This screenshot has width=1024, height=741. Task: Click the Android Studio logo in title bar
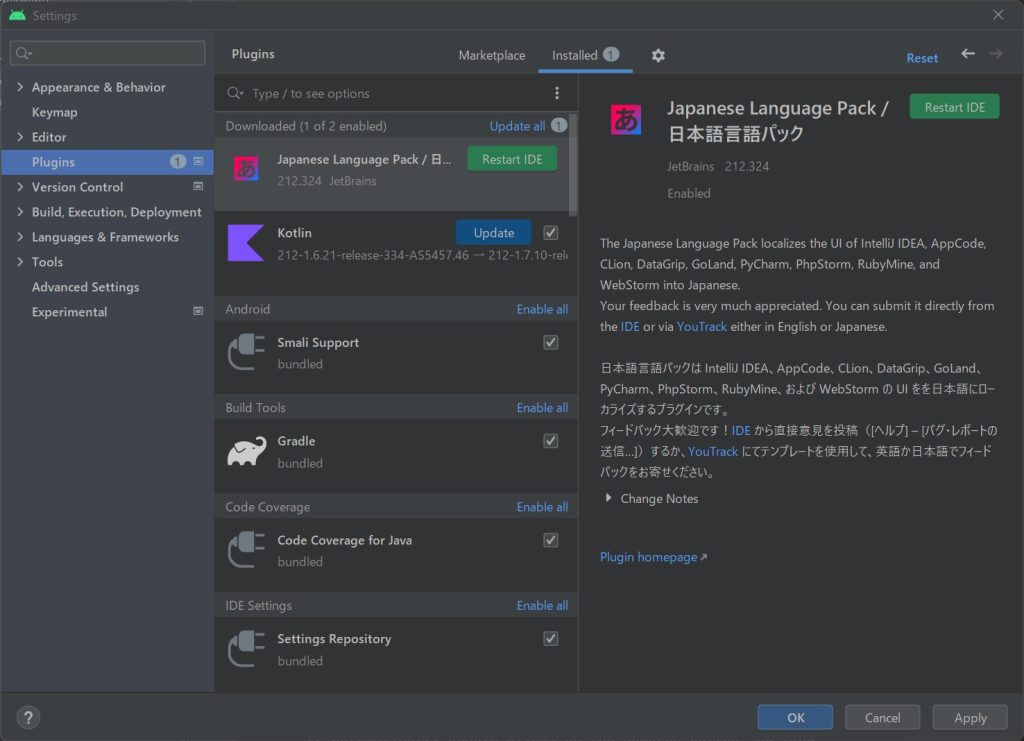[18, 14]
